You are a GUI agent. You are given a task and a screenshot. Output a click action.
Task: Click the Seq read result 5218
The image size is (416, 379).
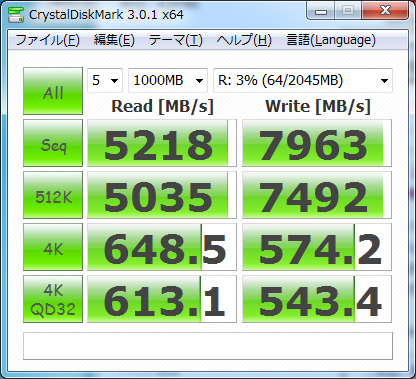tap(162, 143)
